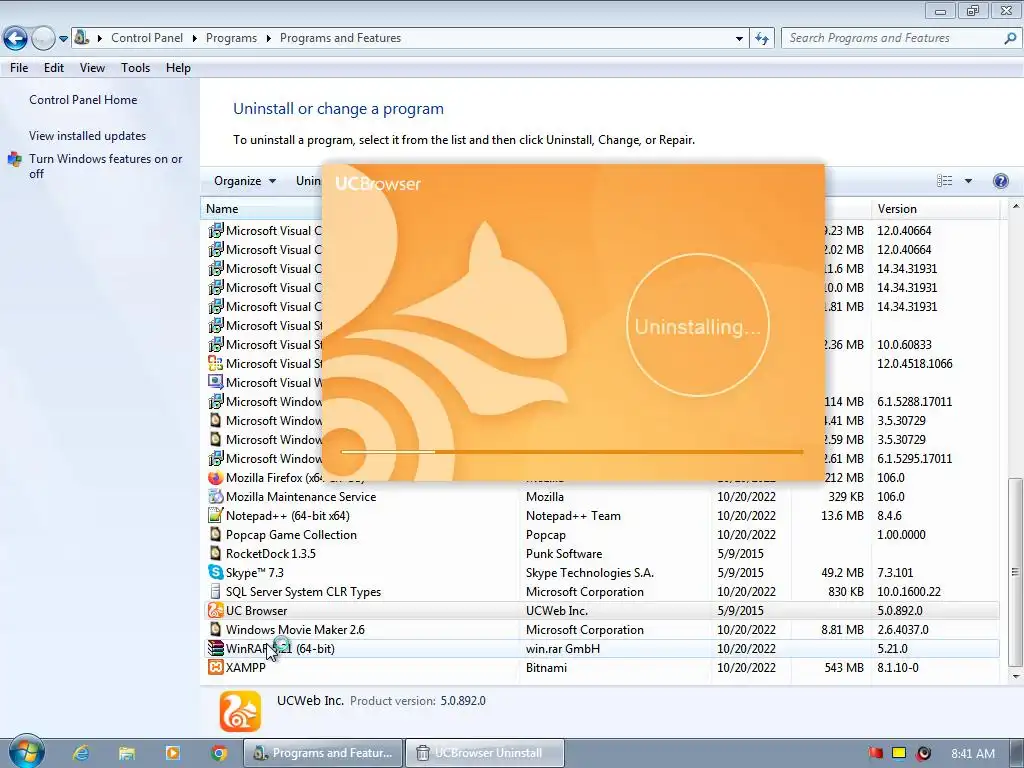The image size is (1024, 768).
Task: Select Windows Movie Maker 2.6 icon
Action: pos(215,630)
